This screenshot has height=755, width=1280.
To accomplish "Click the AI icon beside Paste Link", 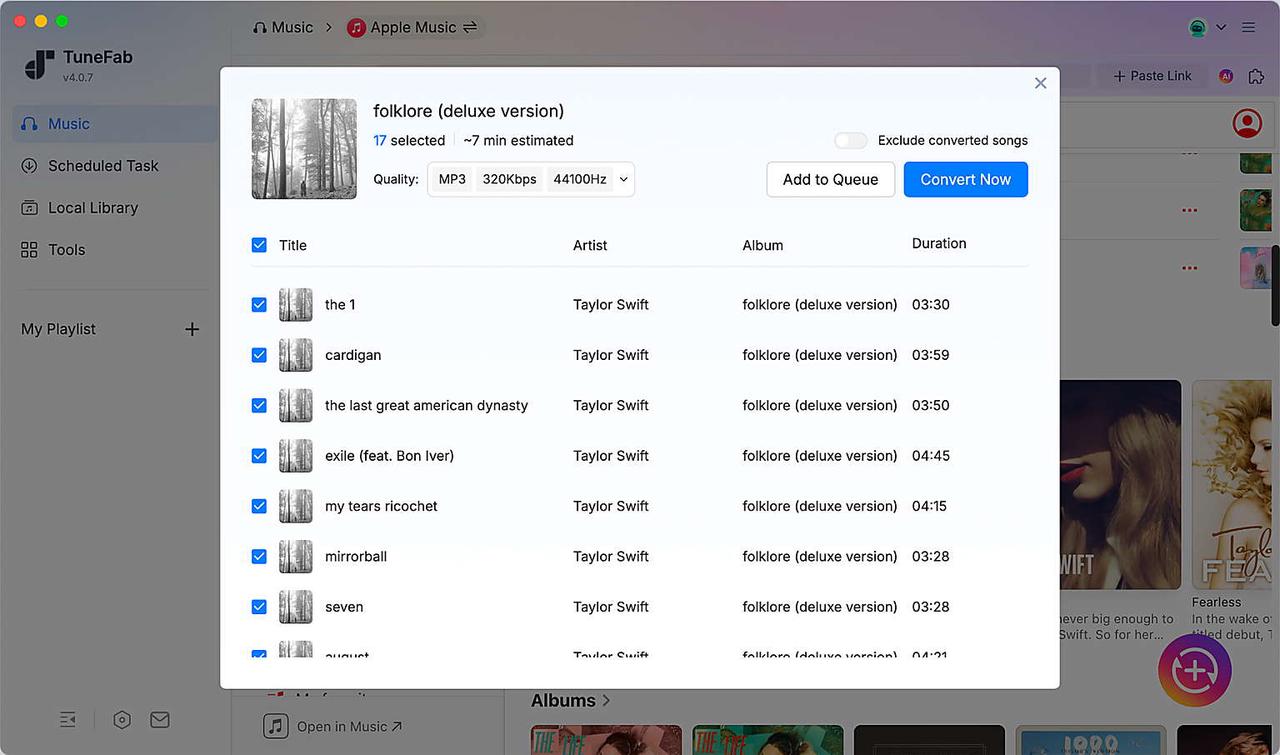I will tap(1225, 75).
